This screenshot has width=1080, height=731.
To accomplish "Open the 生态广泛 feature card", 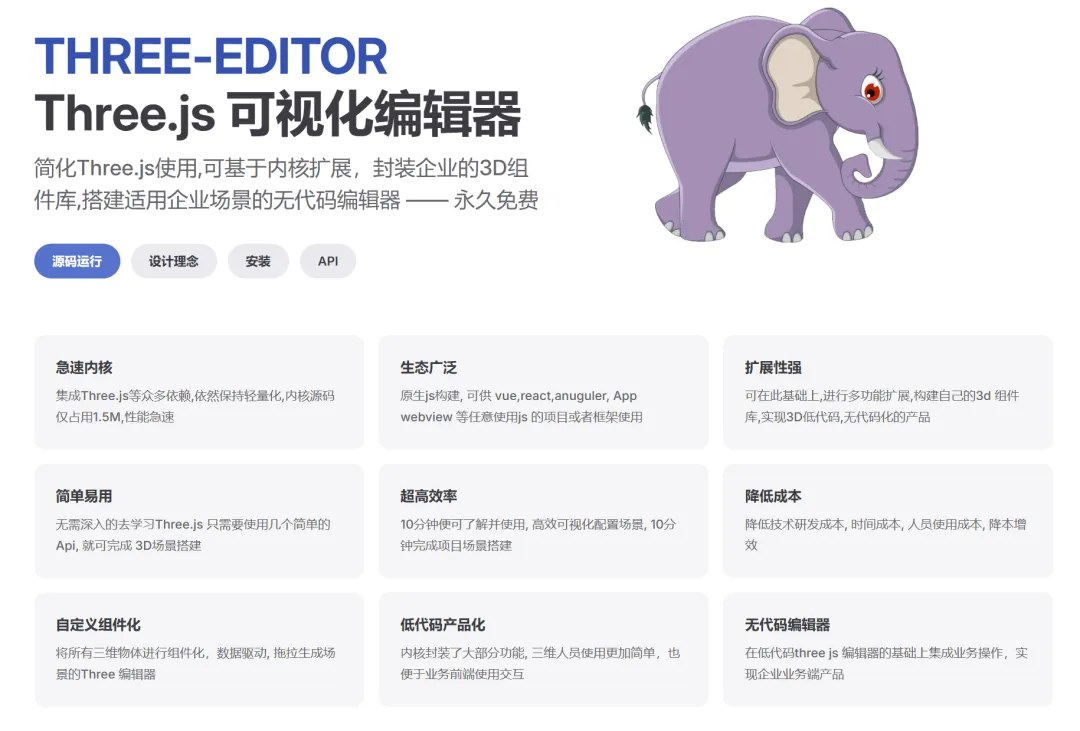I will coord(543,392).
